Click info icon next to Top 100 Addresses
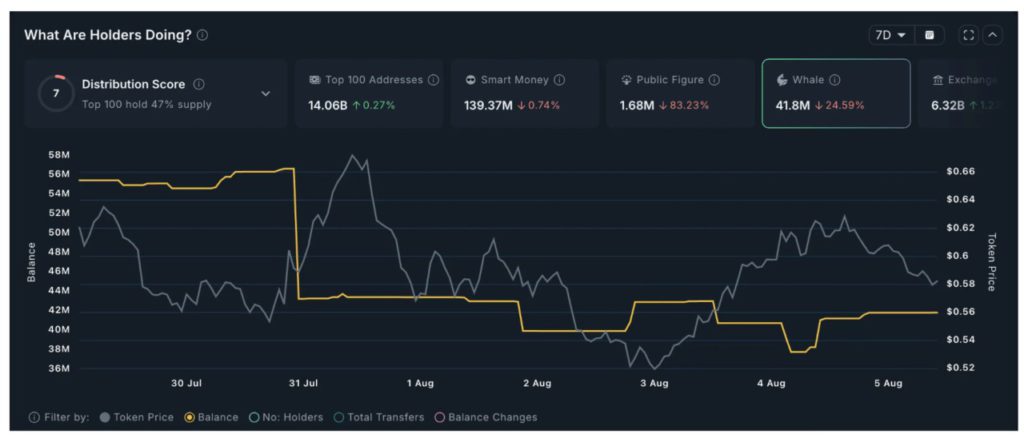Viewport: 1024px width, 442px height. pyautogui.click(x=432, y=80)
